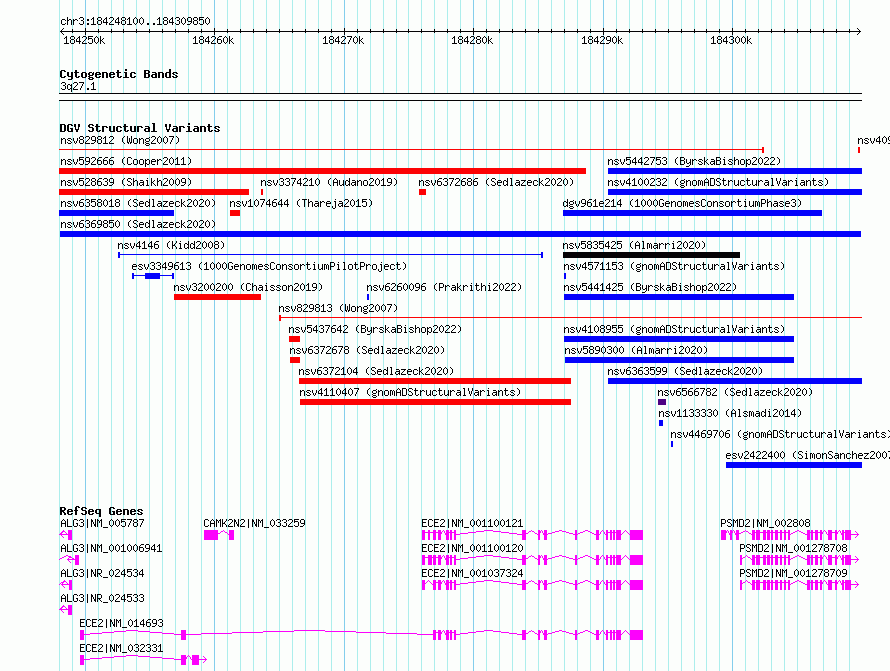This screenshot has height=671, width=890.
Task: Open ECE2|NM_032331 gene label
Action: (121, 648)
